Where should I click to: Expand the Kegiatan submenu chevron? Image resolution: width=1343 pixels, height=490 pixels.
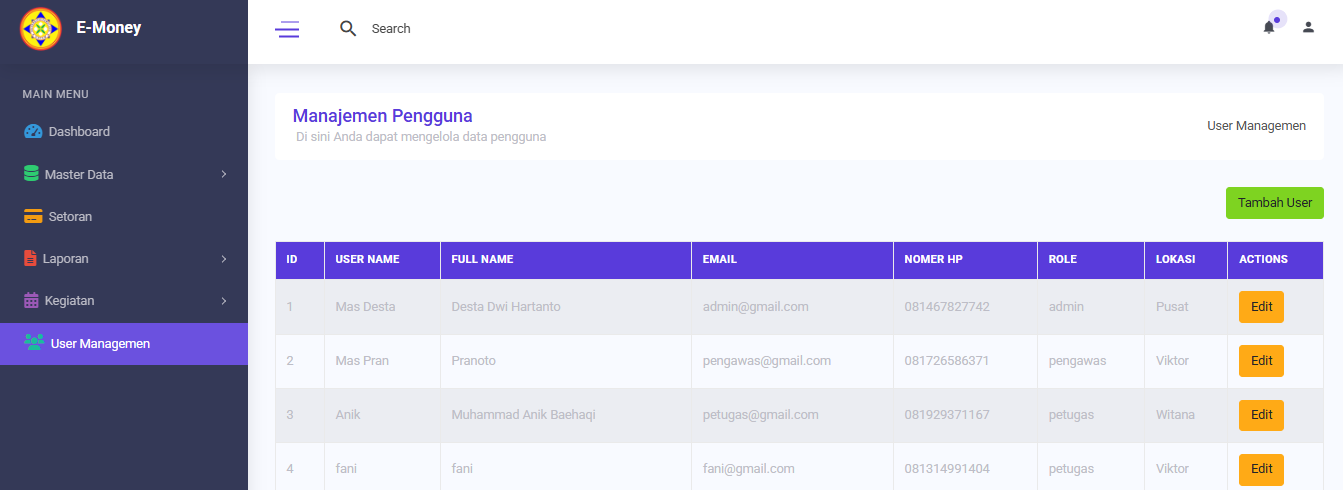[x=224, y=301]
